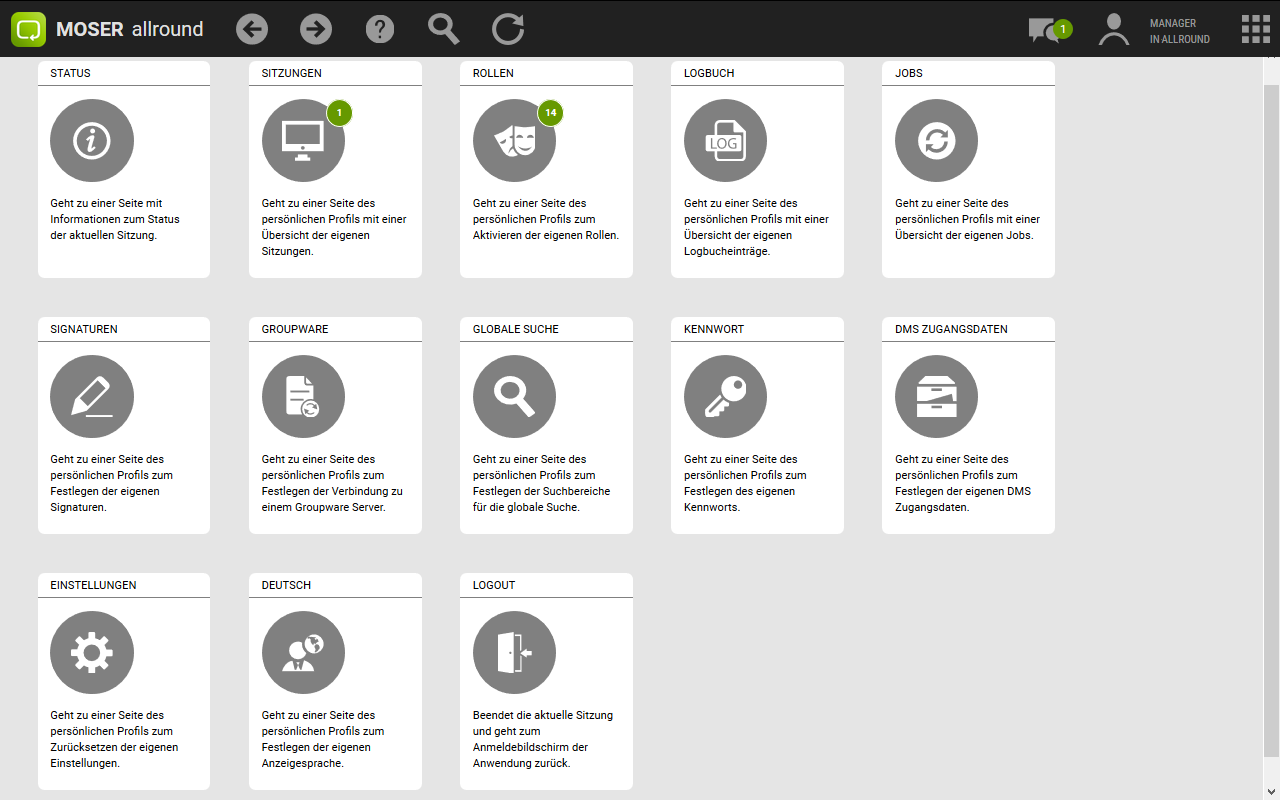Open help via the question mark icon
The width and height of the screenshot is (1280, 800).
[x=380, y=29]
